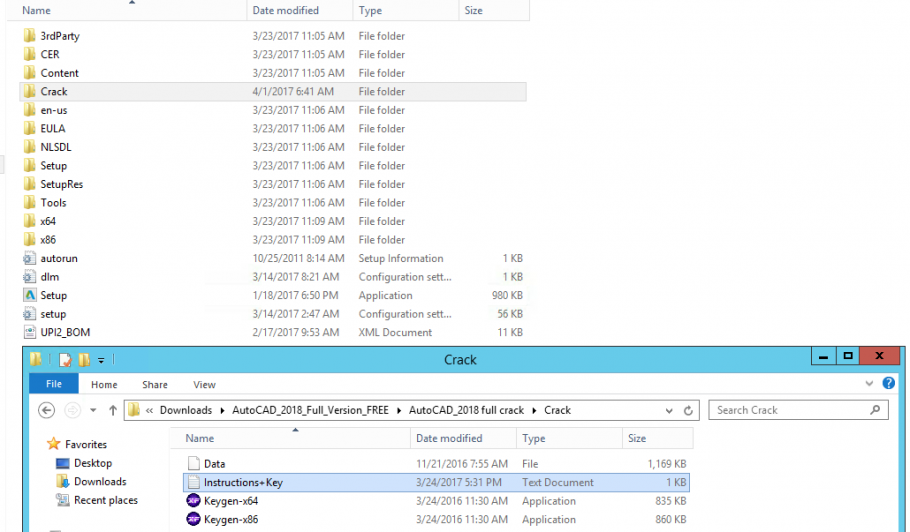Expand the breadcrumb arrow after Downloads
This screenshot has width=910, height=532.
pyautogui.click(x=222, y=410)
